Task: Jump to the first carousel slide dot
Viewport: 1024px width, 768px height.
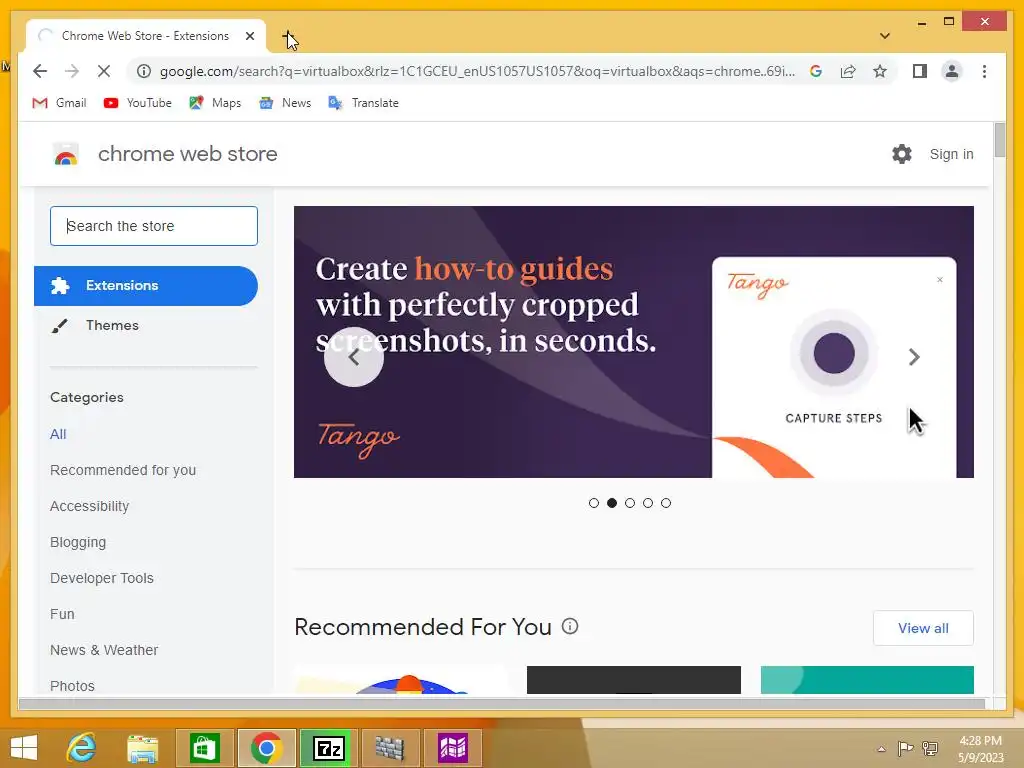Action: pyautogui.click(x=594, y=503)
